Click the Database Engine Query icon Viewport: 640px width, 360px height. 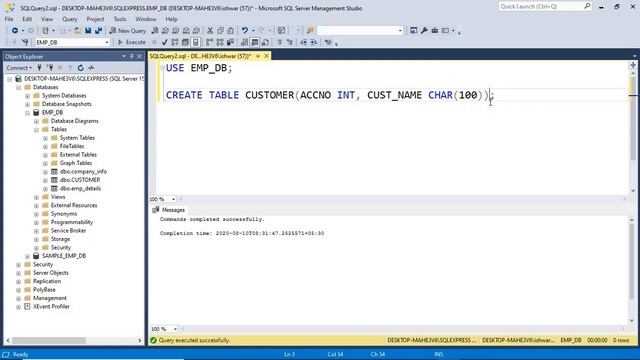[155, 31]
